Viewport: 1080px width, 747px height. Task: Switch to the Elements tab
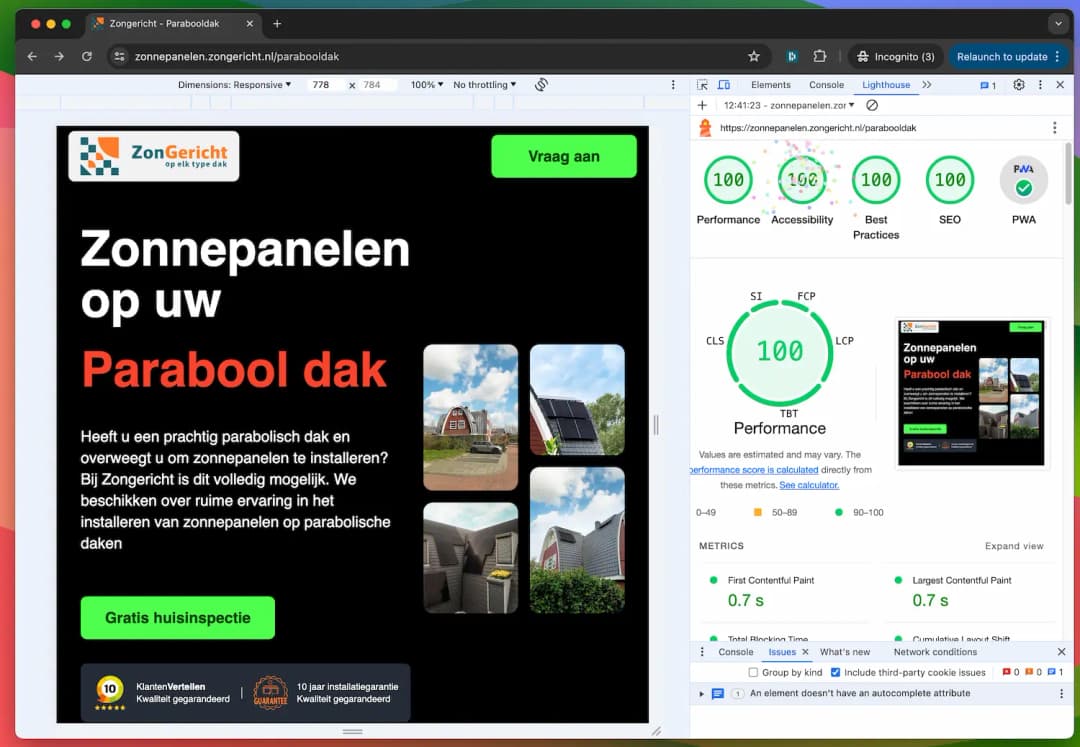click(x=770, y=85)
